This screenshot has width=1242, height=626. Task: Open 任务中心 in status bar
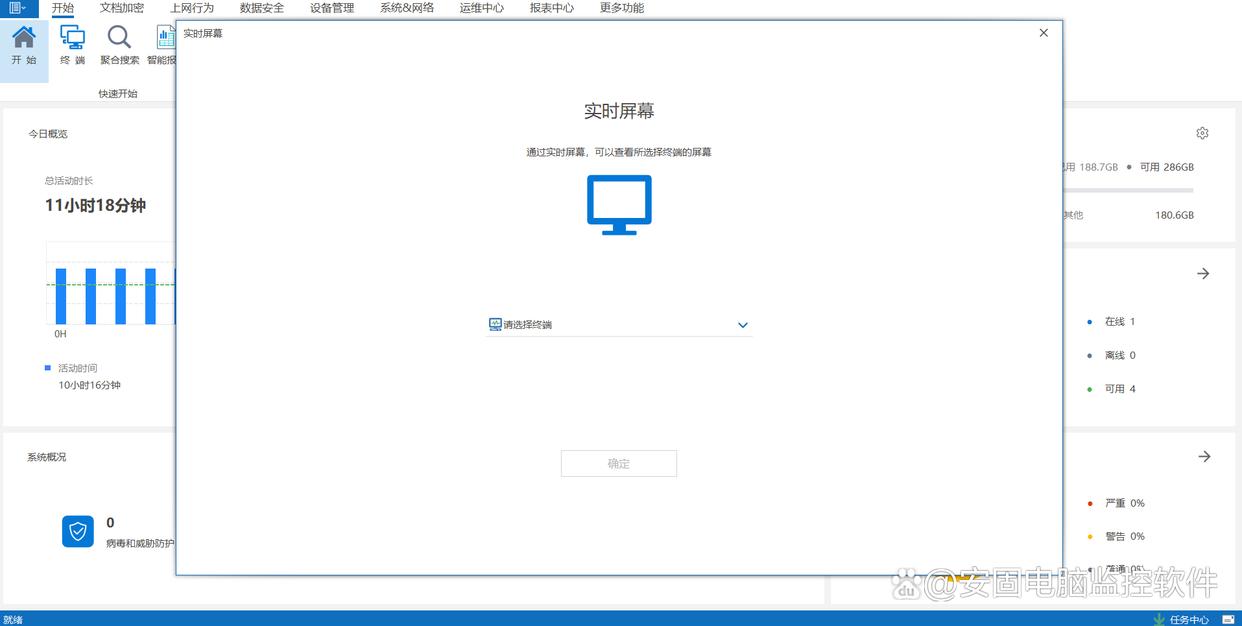(1189, 619)
